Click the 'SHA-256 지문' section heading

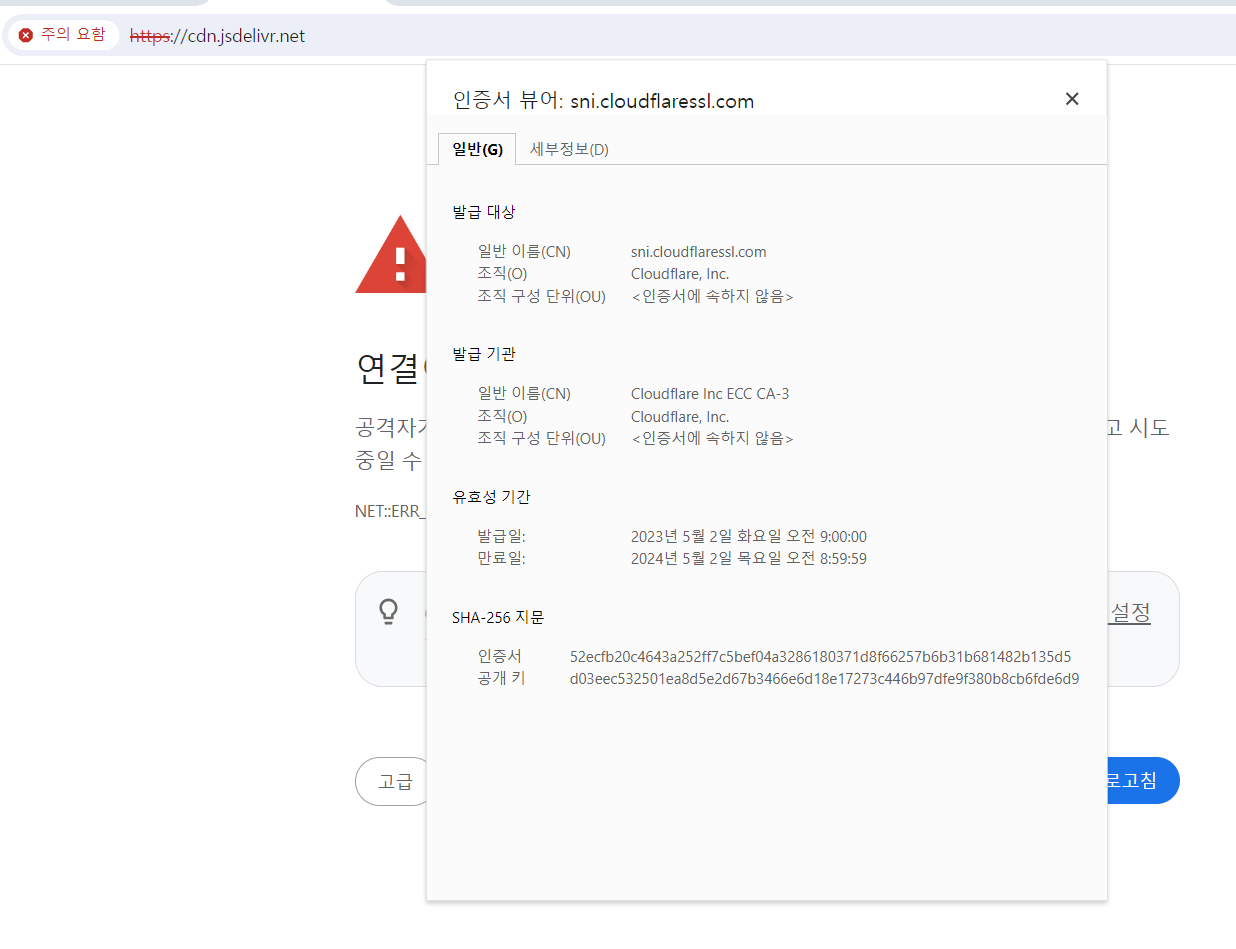tap(498, 617)
